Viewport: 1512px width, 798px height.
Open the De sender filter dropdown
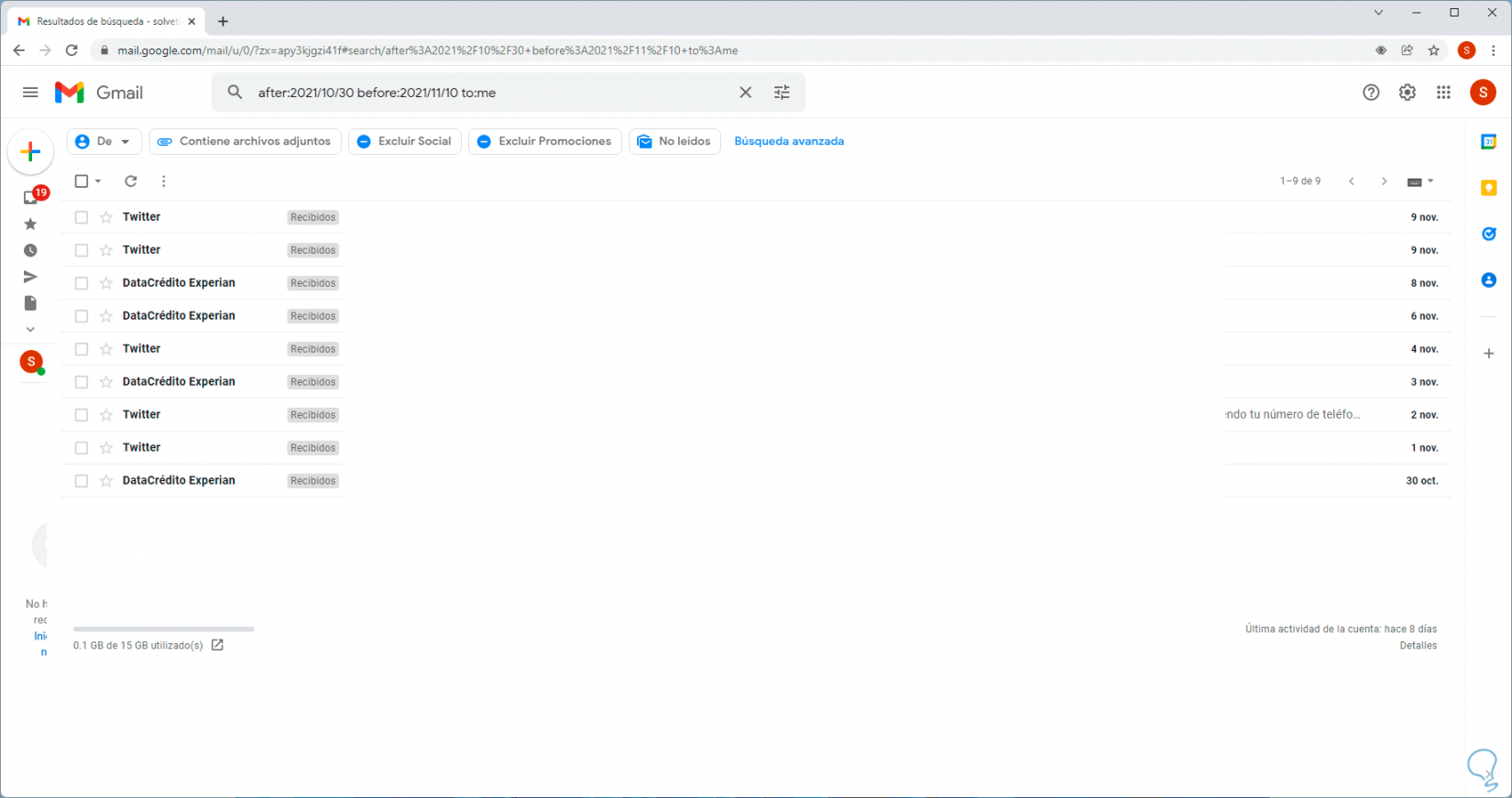click(x=104, y=141)
